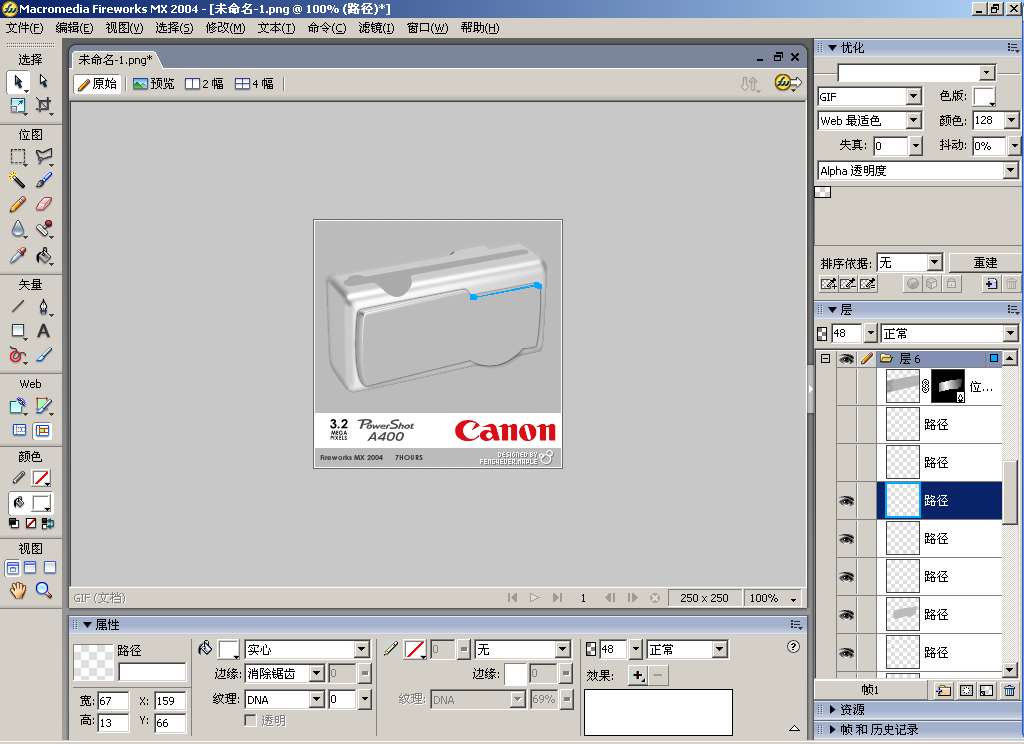This screenshot has width=1024, height=744.
Task: Switch to standard screen mode
Action: pos(12,568)
